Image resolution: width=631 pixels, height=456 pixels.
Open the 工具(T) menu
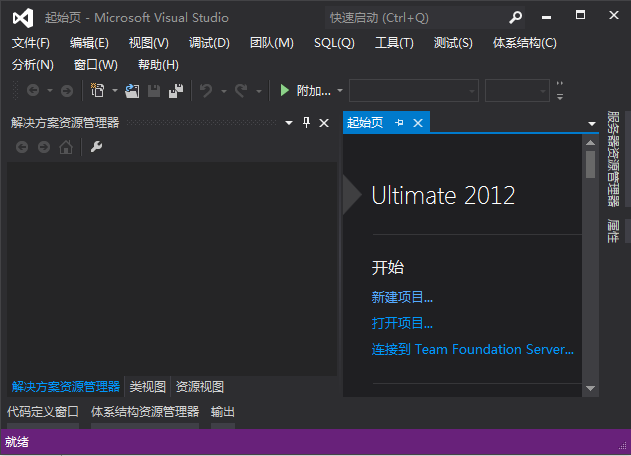pos(394,43)
